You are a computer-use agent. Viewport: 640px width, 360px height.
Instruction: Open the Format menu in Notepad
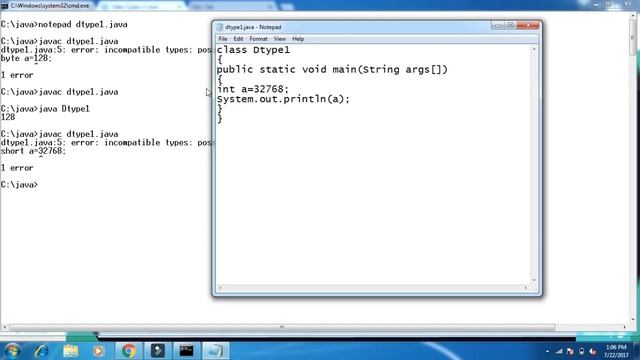coord(258,39)
